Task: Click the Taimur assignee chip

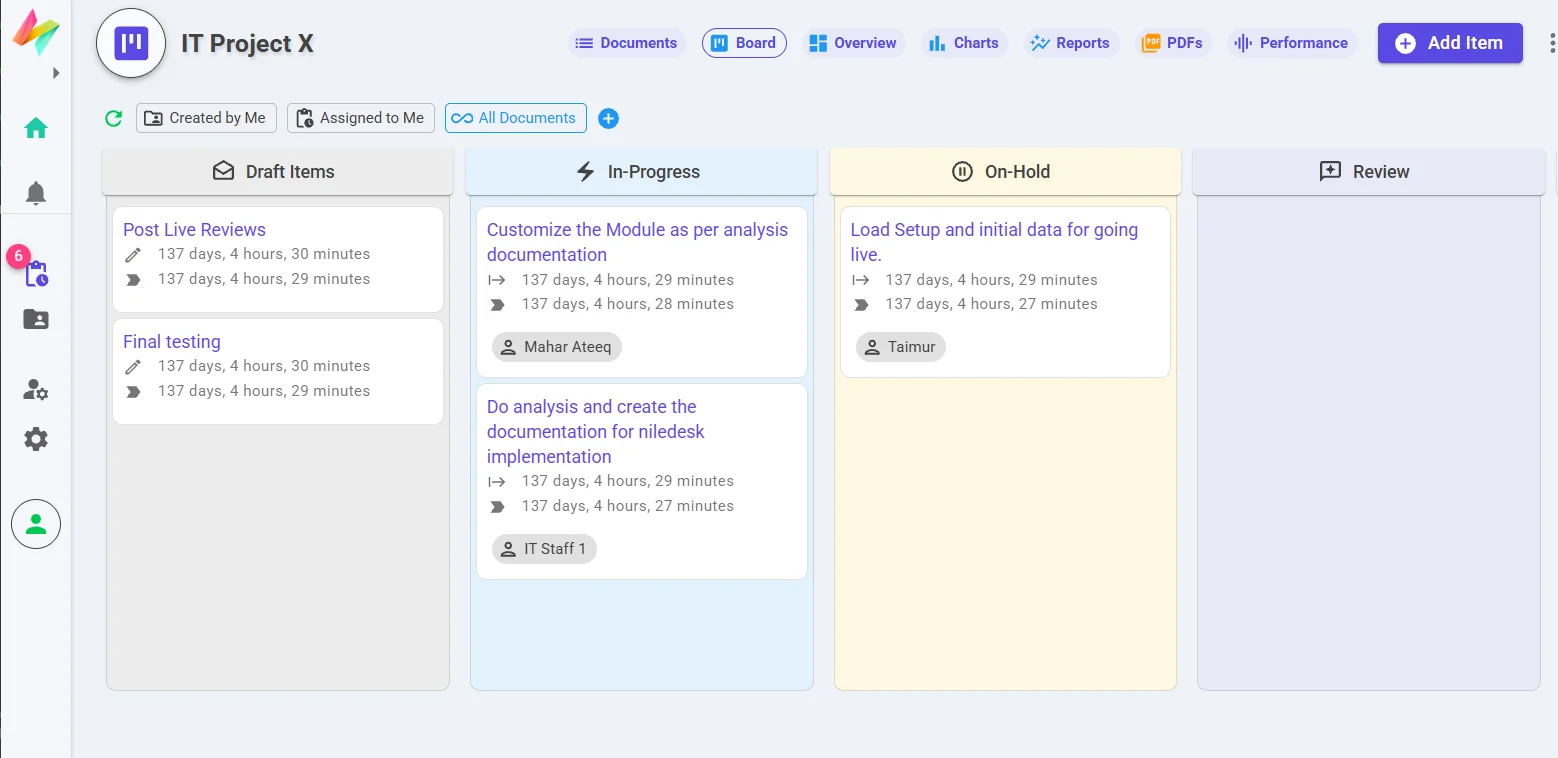Action: click(x=901, y=347)
